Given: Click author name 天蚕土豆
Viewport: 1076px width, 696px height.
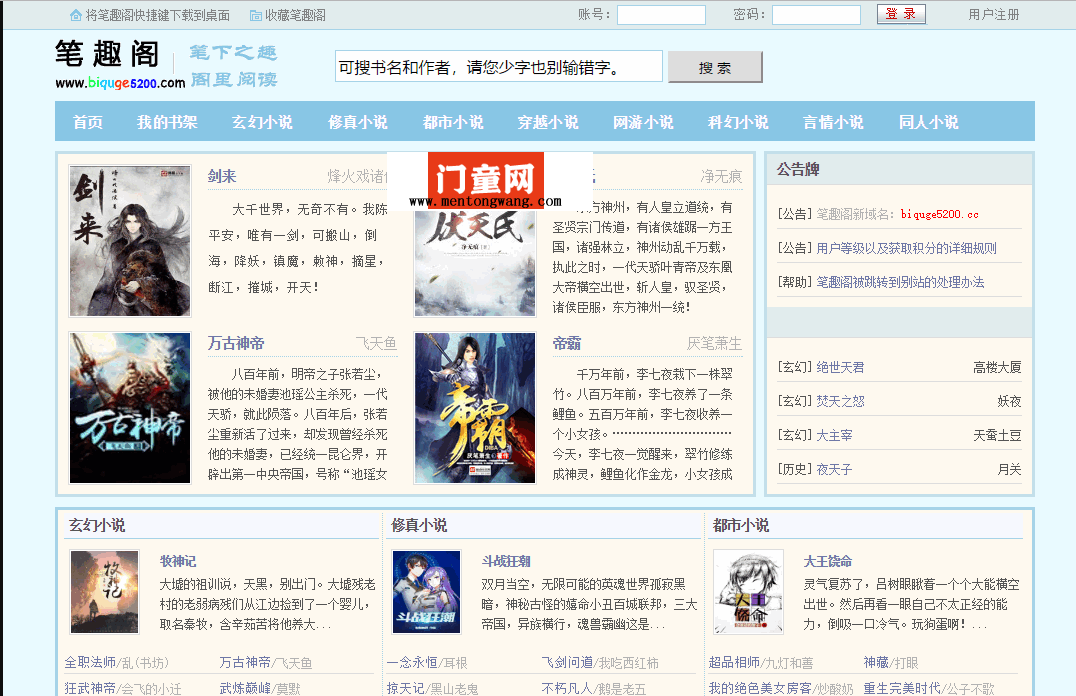Looking at the screenshot, I should click(997, 435).
